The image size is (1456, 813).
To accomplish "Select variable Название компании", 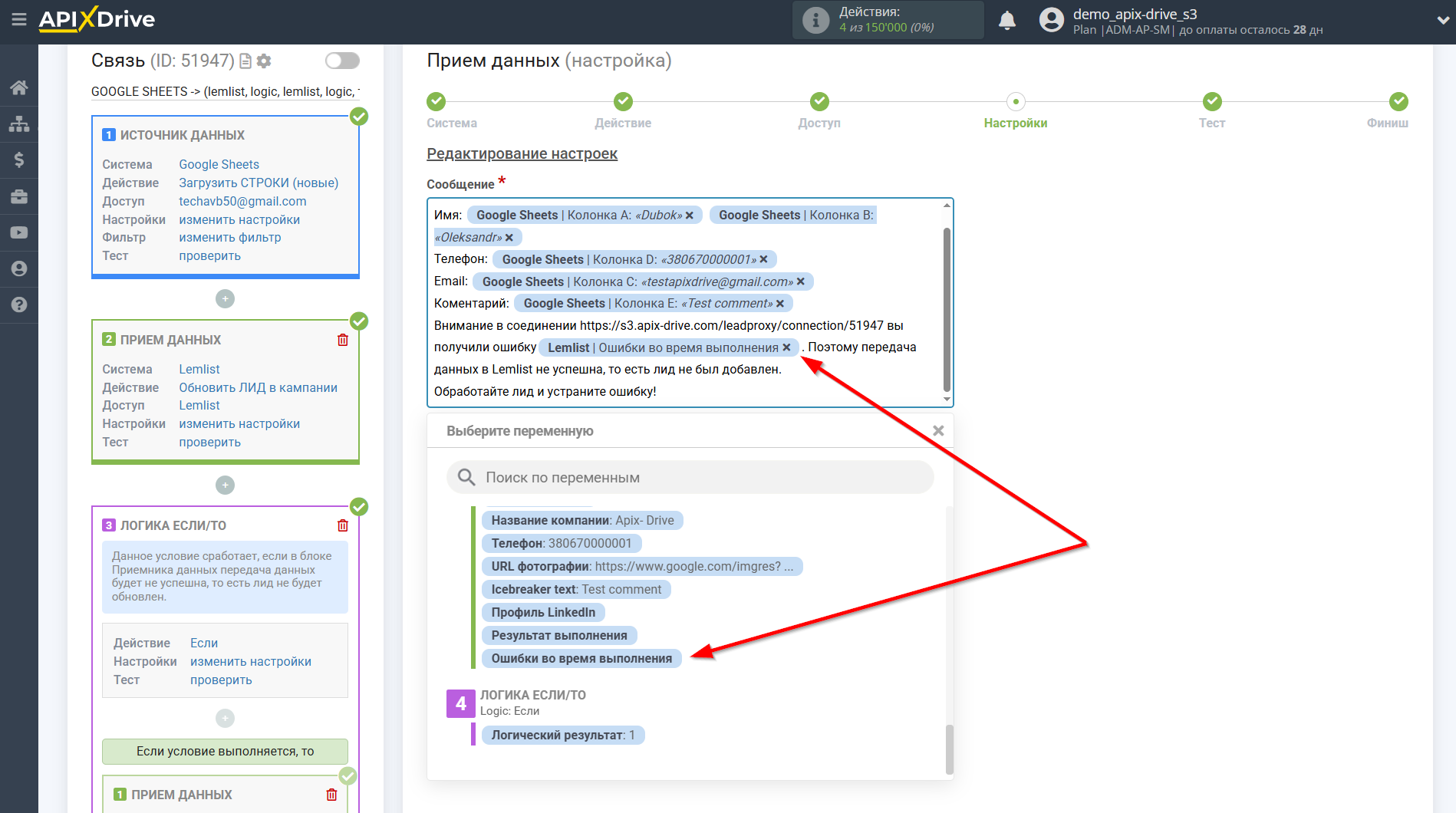I will point(582,520).
